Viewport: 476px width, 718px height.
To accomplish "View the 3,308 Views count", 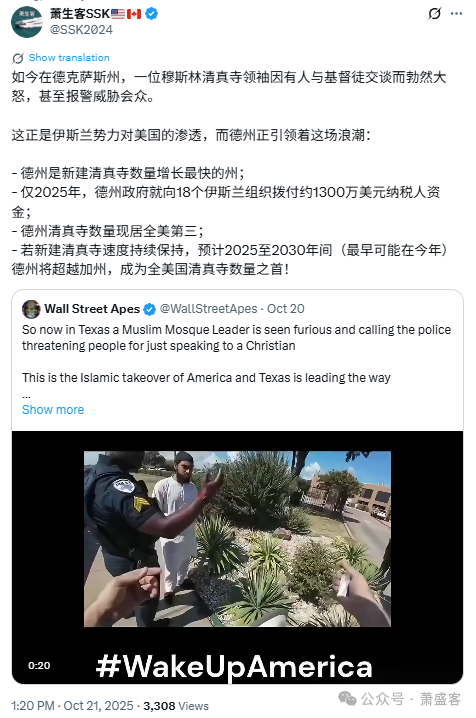I will pyautogui.click(x=176, y=706).
